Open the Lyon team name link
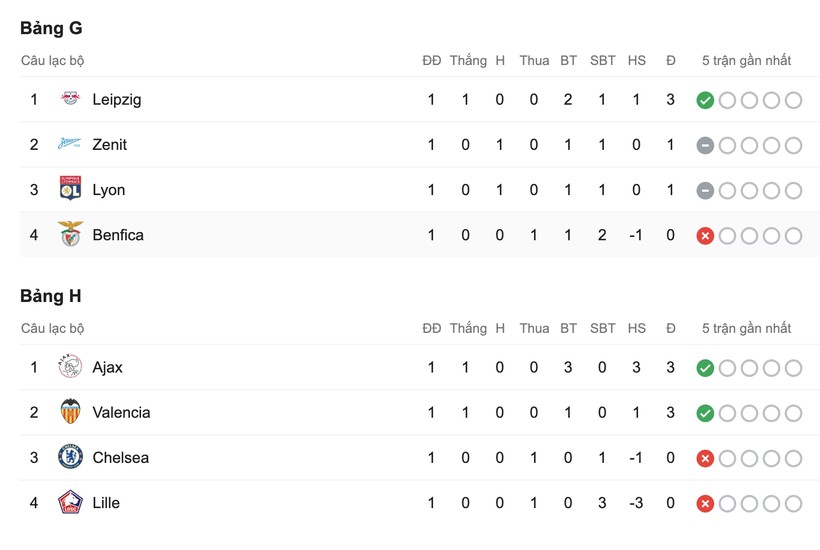Image resolution: width=820 pixels, height=550 pixels. [108, 190]
